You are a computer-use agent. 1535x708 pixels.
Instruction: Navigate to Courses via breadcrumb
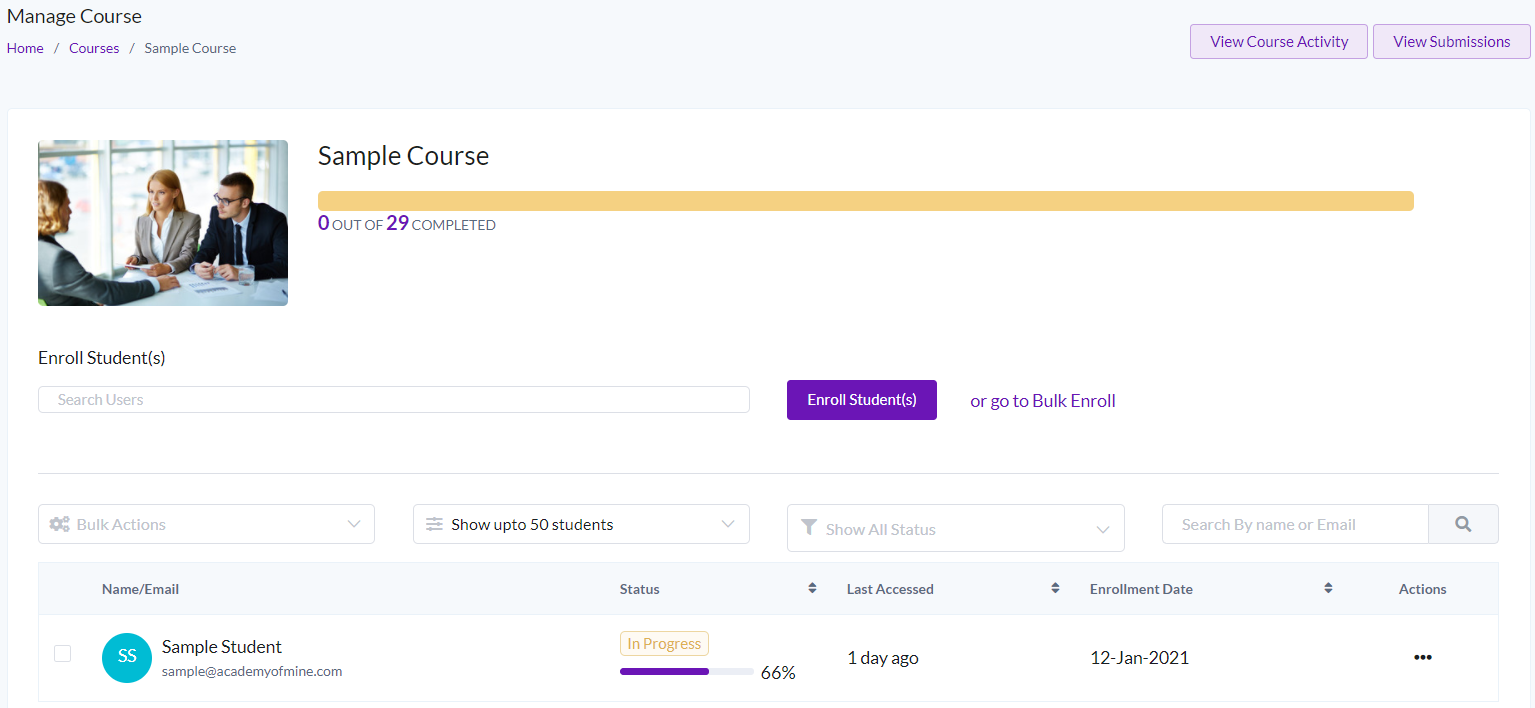tap(93, 47)
